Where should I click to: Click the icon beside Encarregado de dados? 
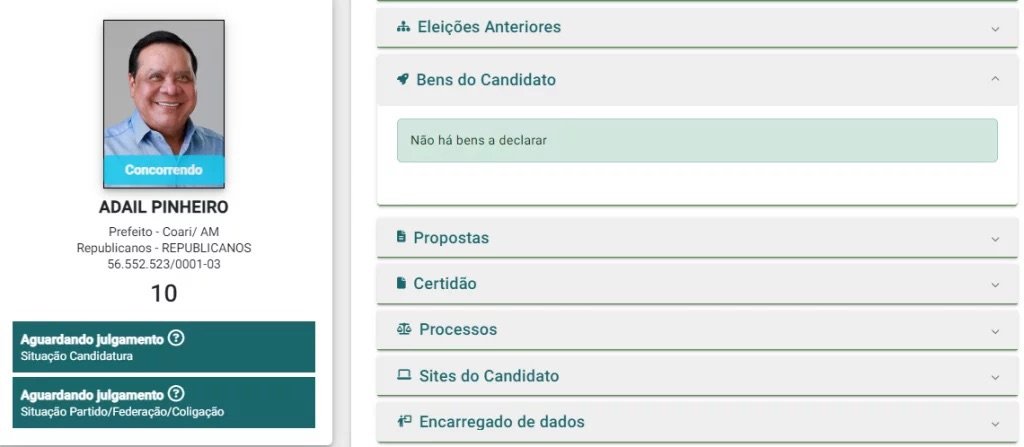404,421
